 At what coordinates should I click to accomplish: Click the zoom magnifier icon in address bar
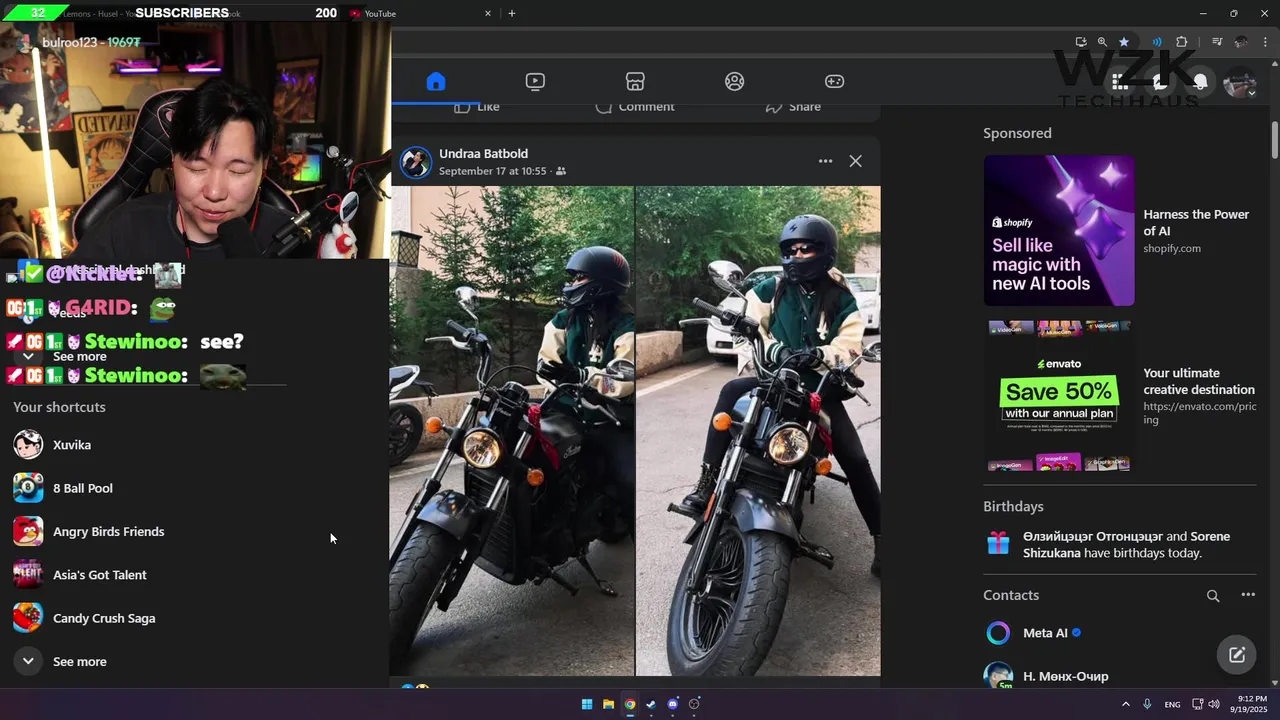pyautogui.click(x=1102, y=42)
